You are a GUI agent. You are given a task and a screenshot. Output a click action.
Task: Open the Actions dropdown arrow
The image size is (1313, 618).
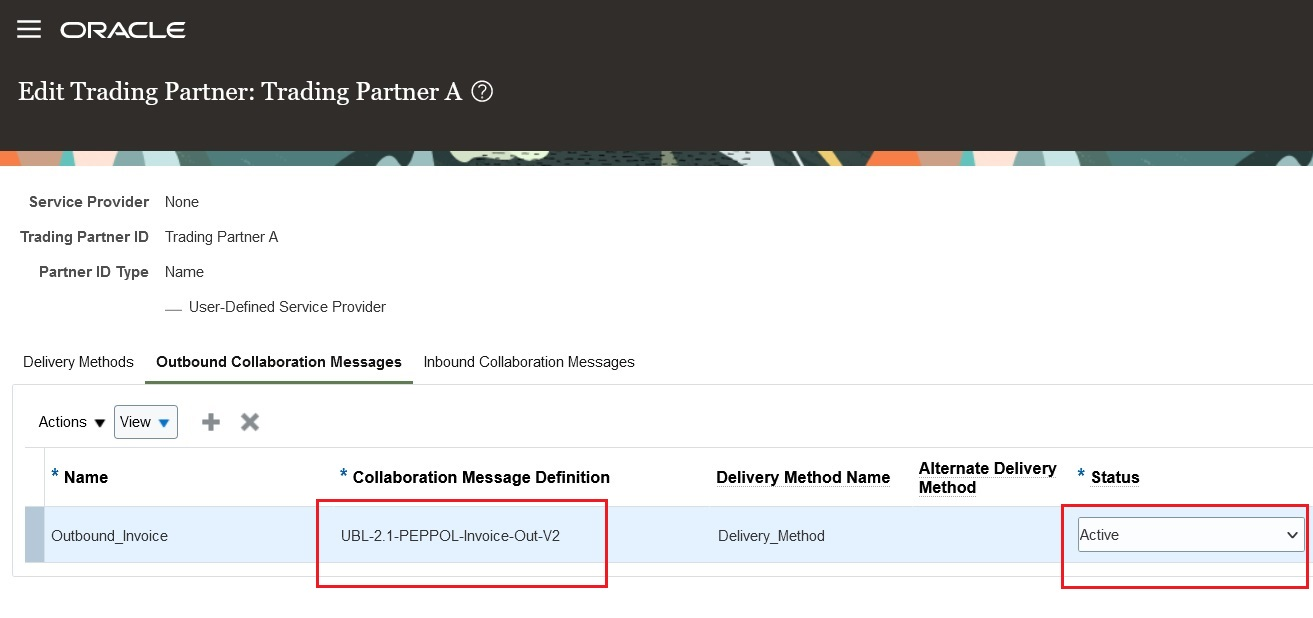coord(99,422)
